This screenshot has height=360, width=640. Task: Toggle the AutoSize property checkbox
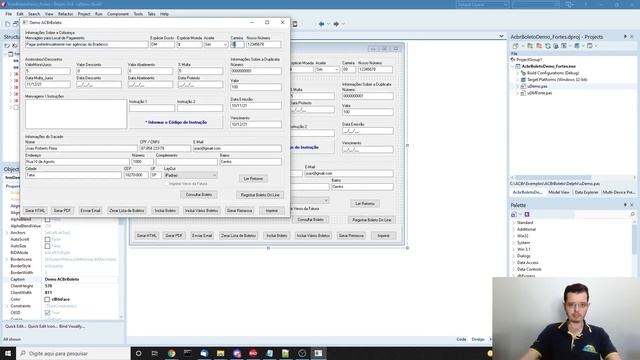point(47,246)
